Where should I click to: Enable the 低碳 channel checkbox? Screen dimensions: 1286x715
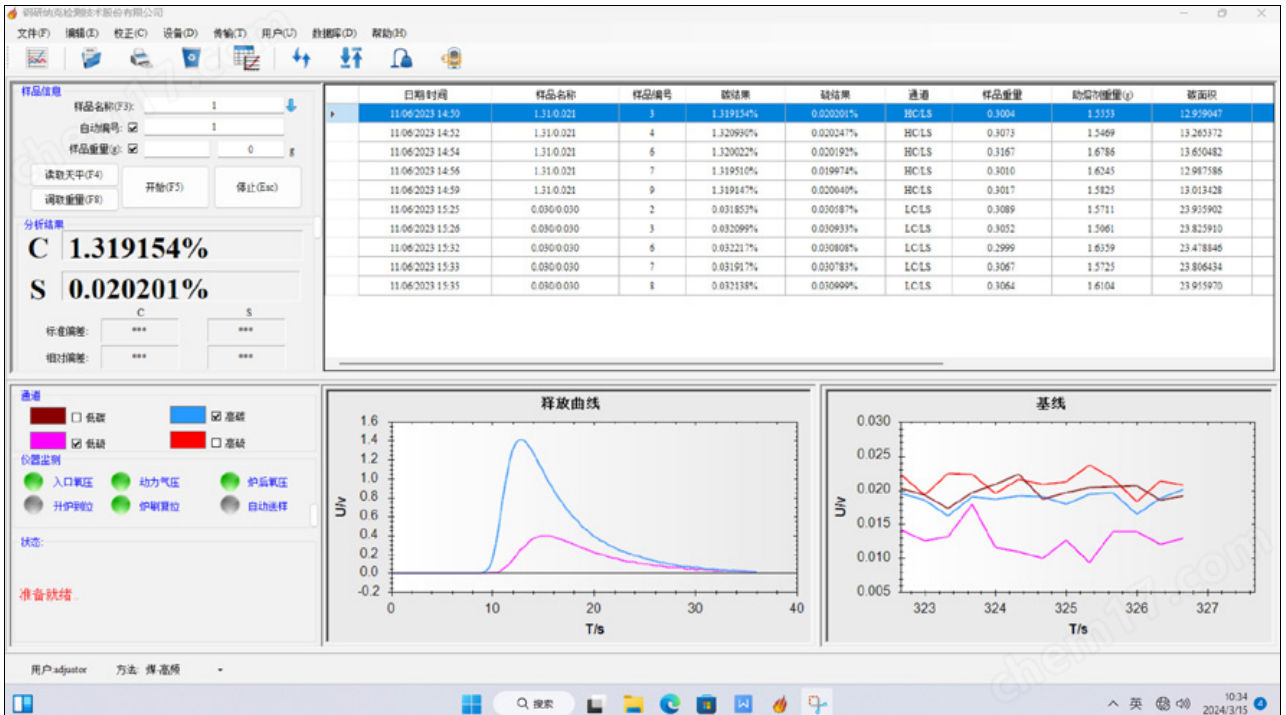point(77,417)
